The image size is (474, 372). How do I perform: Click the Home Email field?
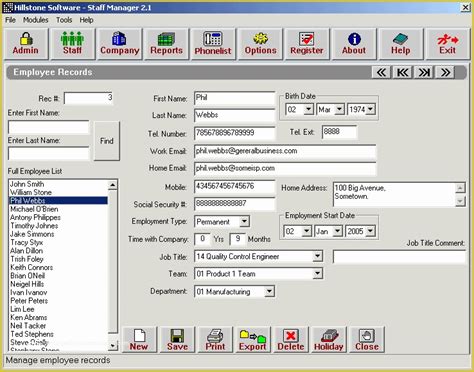click(x=285, y=168)
